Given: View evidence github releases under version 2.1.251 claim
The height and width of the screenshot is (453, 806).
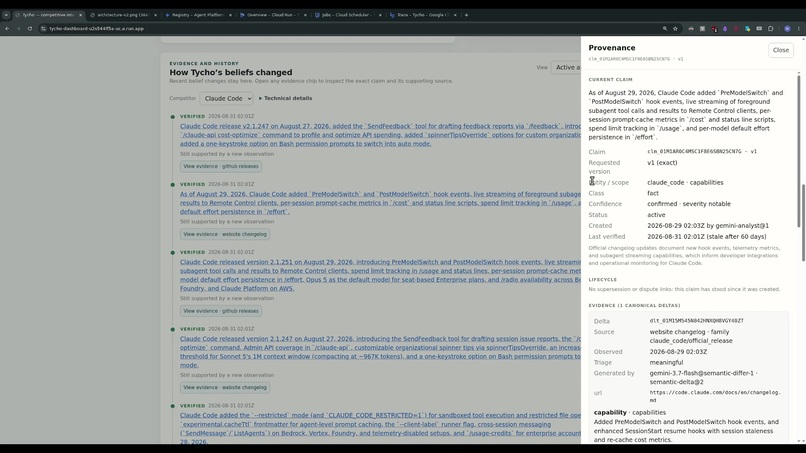Looking at the screenshot, I should coord(221,311).
